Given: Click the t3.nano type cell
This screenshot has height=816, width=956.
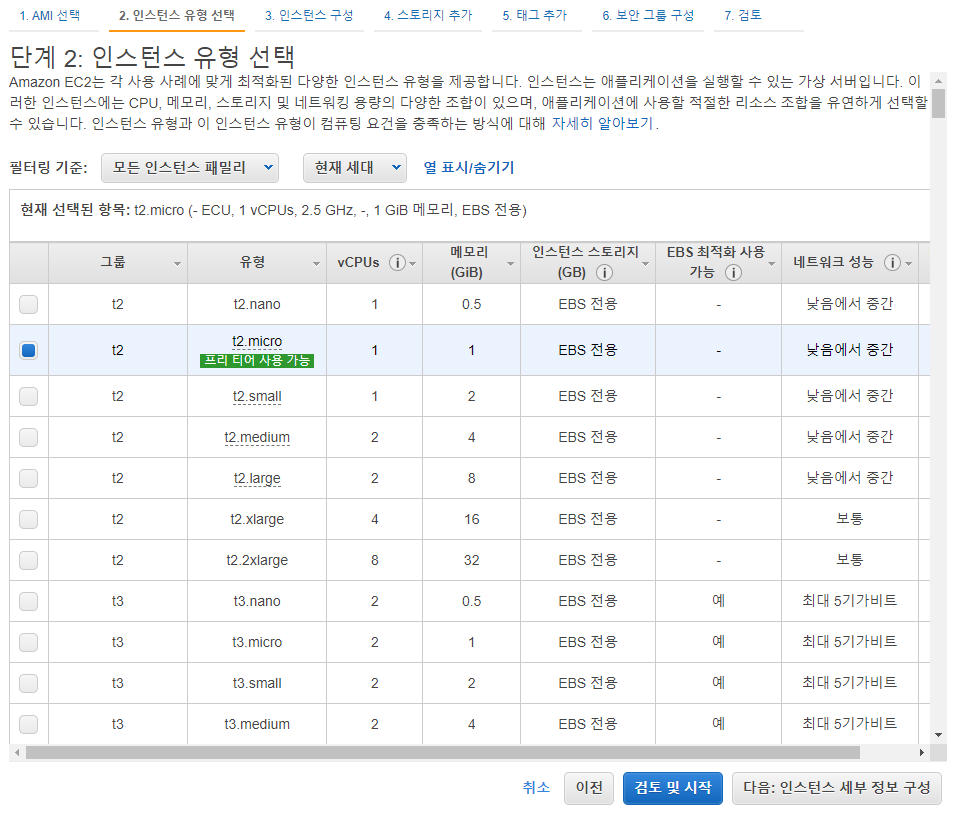Looking at the screenshot, I should pos(257,601).
